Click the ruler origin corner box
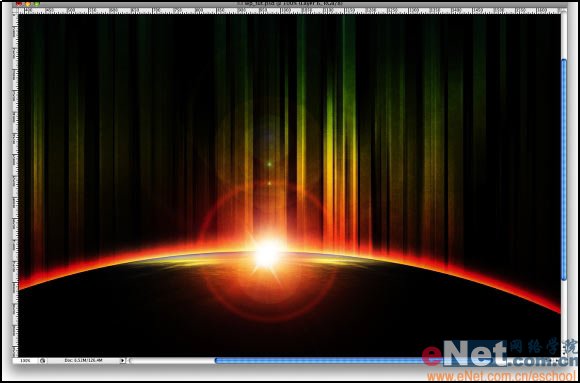Viewport: 580px width, 383px height. [15, 11]
